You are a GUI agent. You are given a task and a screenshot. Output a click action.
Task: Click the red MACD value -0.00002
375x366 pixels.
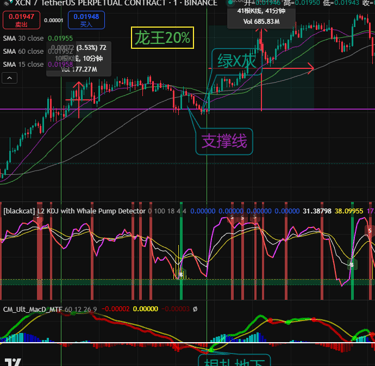pyautogui.click(x=115, y=309)
